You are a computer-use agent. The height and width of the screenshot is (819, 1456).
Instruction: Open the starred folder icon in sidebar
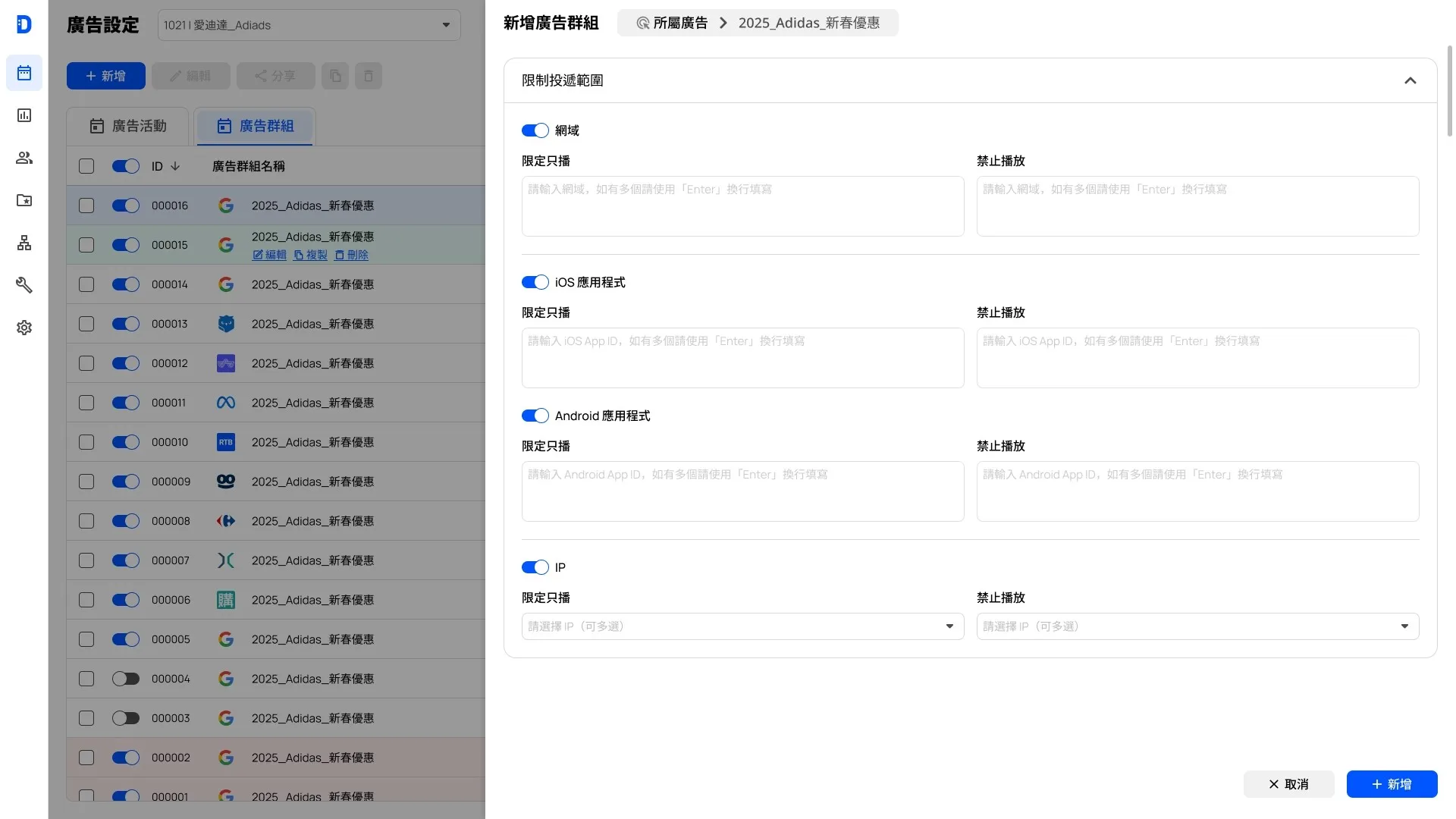[24, 200]
